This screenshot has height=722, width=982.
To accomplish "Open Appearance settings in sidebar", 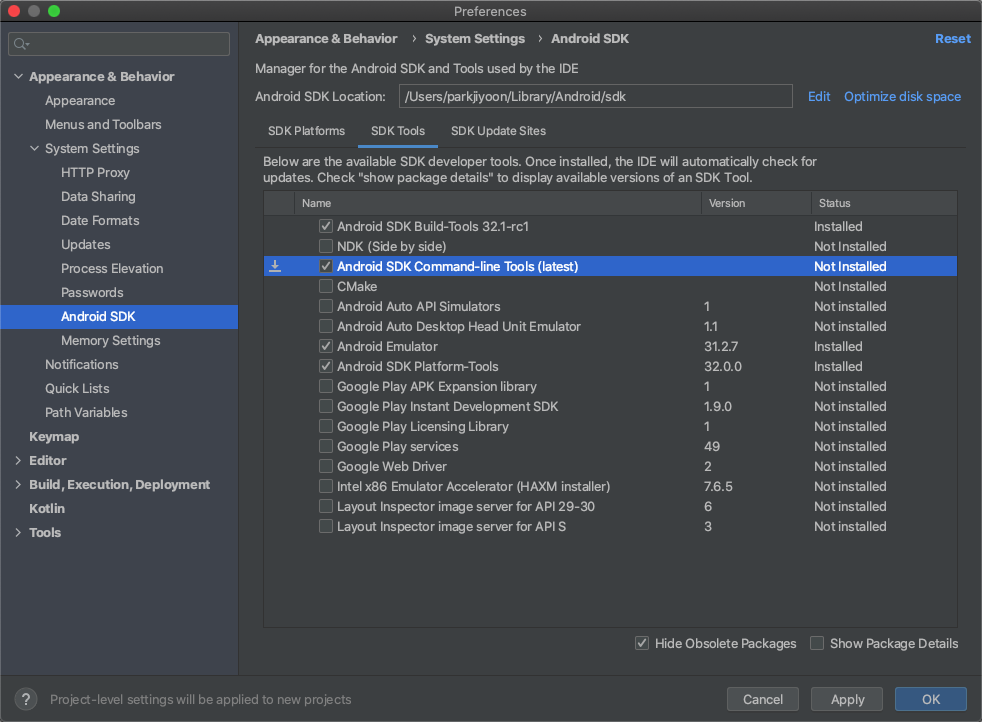I will coord(80,100).
